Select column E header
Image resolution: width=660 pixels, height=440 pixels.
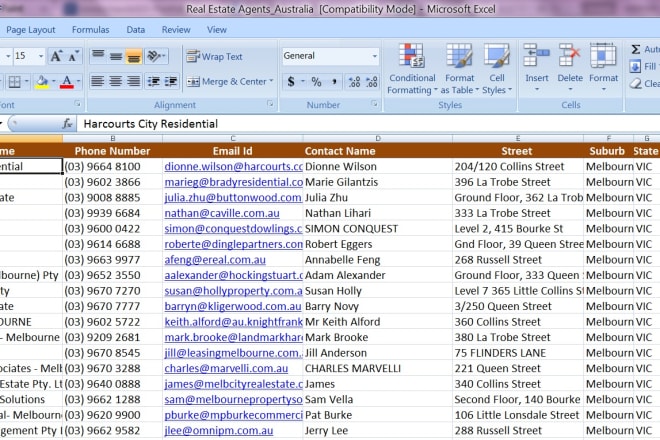coord(518,139)
